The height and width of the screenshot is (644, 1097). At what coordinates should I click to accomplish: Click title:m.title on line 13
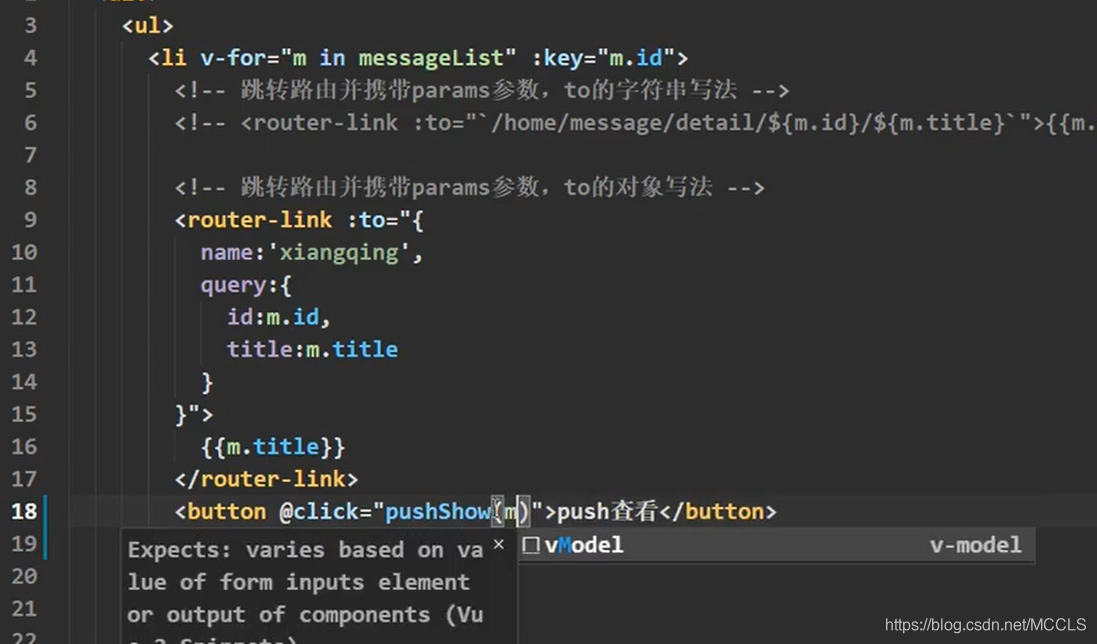click(x=312, y=350)
